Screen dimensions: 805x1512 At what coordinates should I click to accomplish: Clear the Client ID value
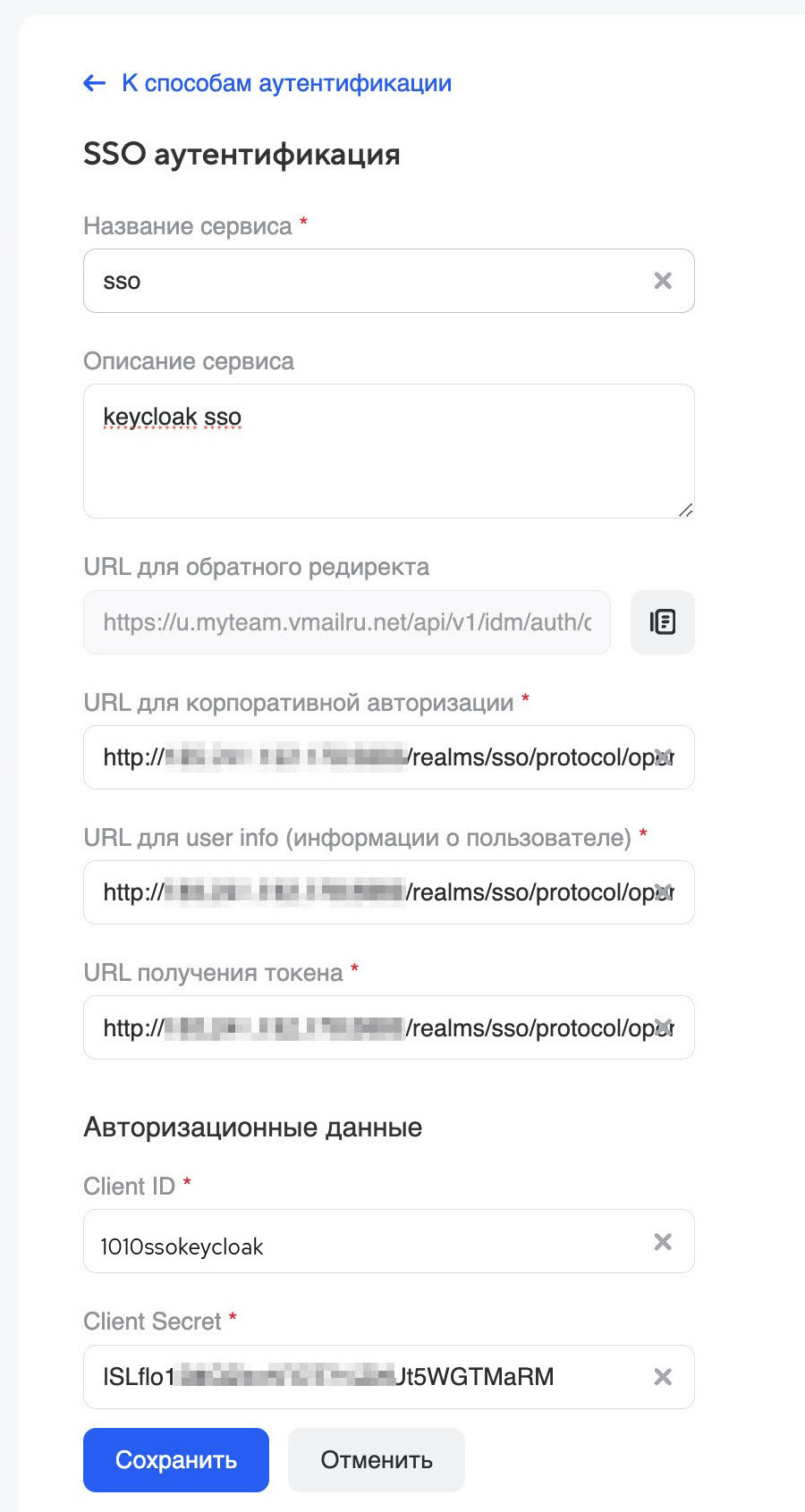coord(663,1241)
